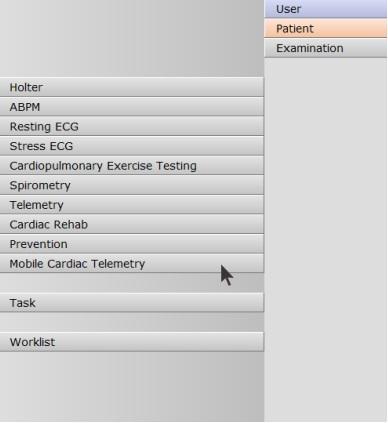This screenshot has height=423, width=388.
Task: Open the Task section
Action: 132,303
